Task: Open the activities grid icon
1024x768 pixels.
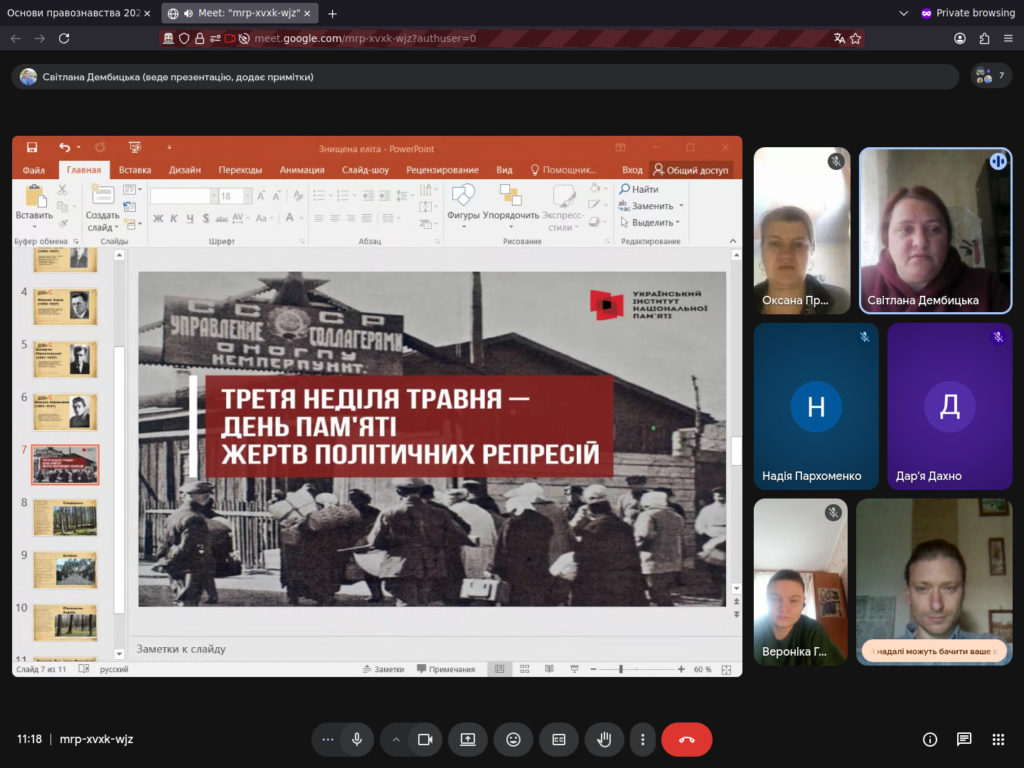Action: [x=998, y=739]
